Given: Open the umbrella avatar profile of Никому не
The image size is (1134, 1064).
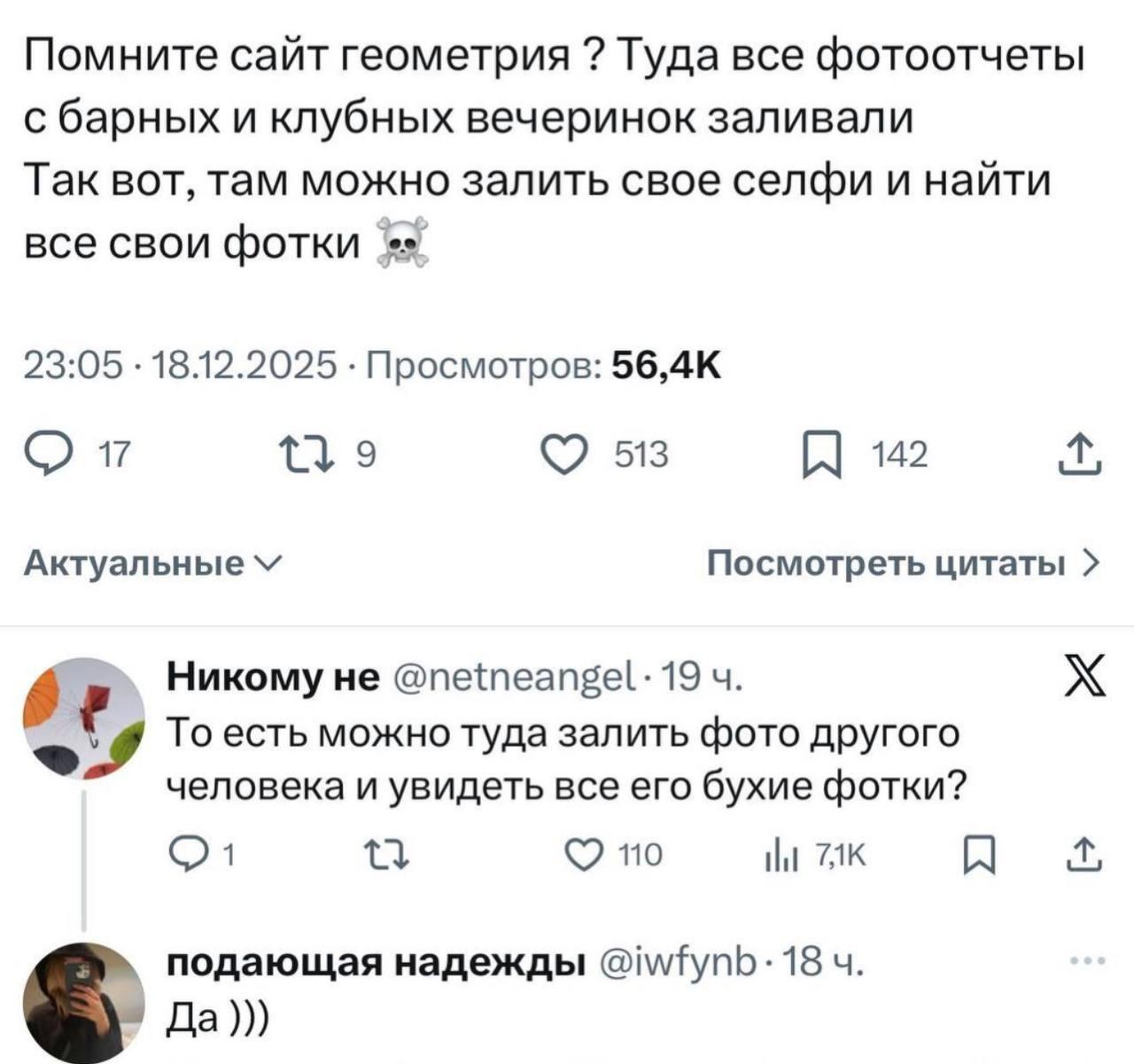Looking at the screenshot, I should [x=83, y=719].
